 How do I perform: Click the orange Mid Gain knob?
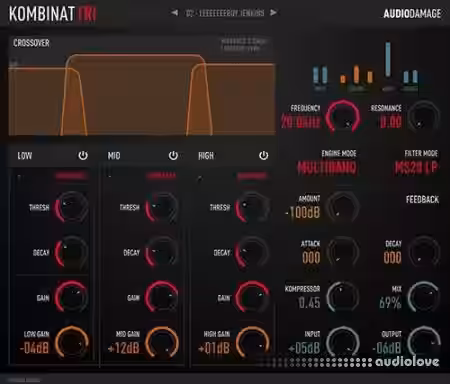pyautogui.click(x=162, y=343)
